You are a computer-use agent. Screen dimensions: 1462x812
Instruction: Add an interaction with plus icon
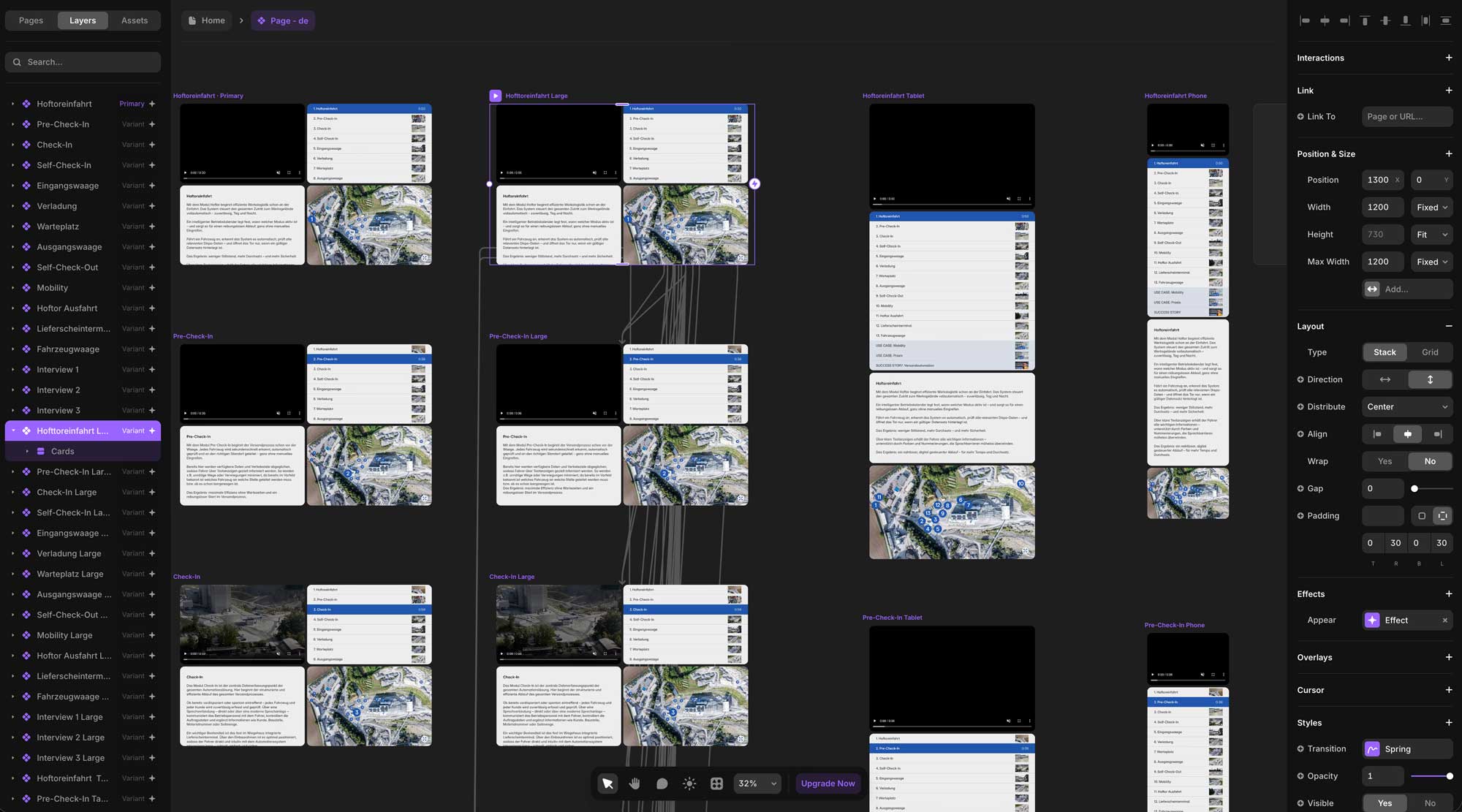(1448, 58)
